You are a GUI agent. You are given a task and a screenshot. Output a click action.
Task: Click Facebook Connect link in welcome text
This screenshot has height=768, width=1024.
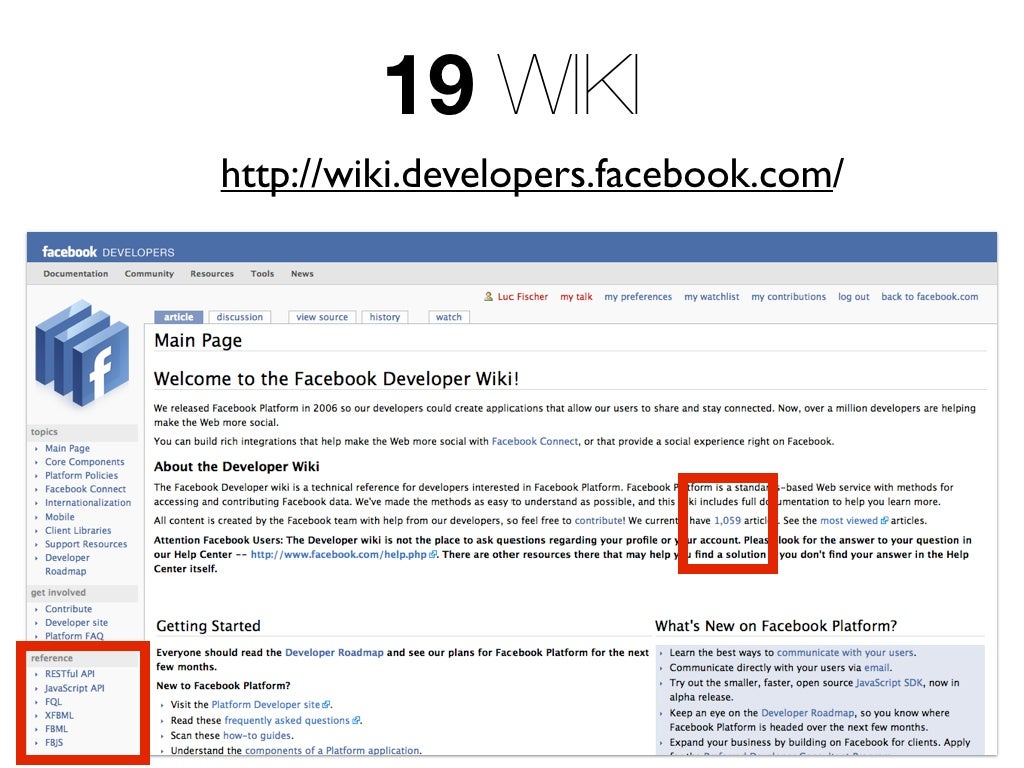(535, 441)
